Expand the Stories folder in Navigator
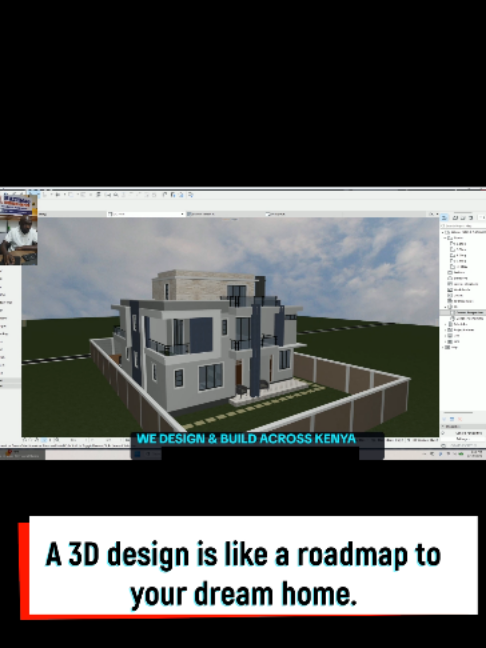The height and width of the screenshot is (648, 486). tap(446, 238)
